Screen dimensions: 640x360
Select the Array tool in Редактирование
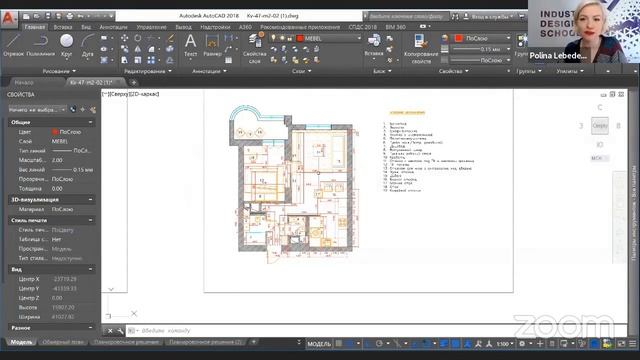(151, 60)
